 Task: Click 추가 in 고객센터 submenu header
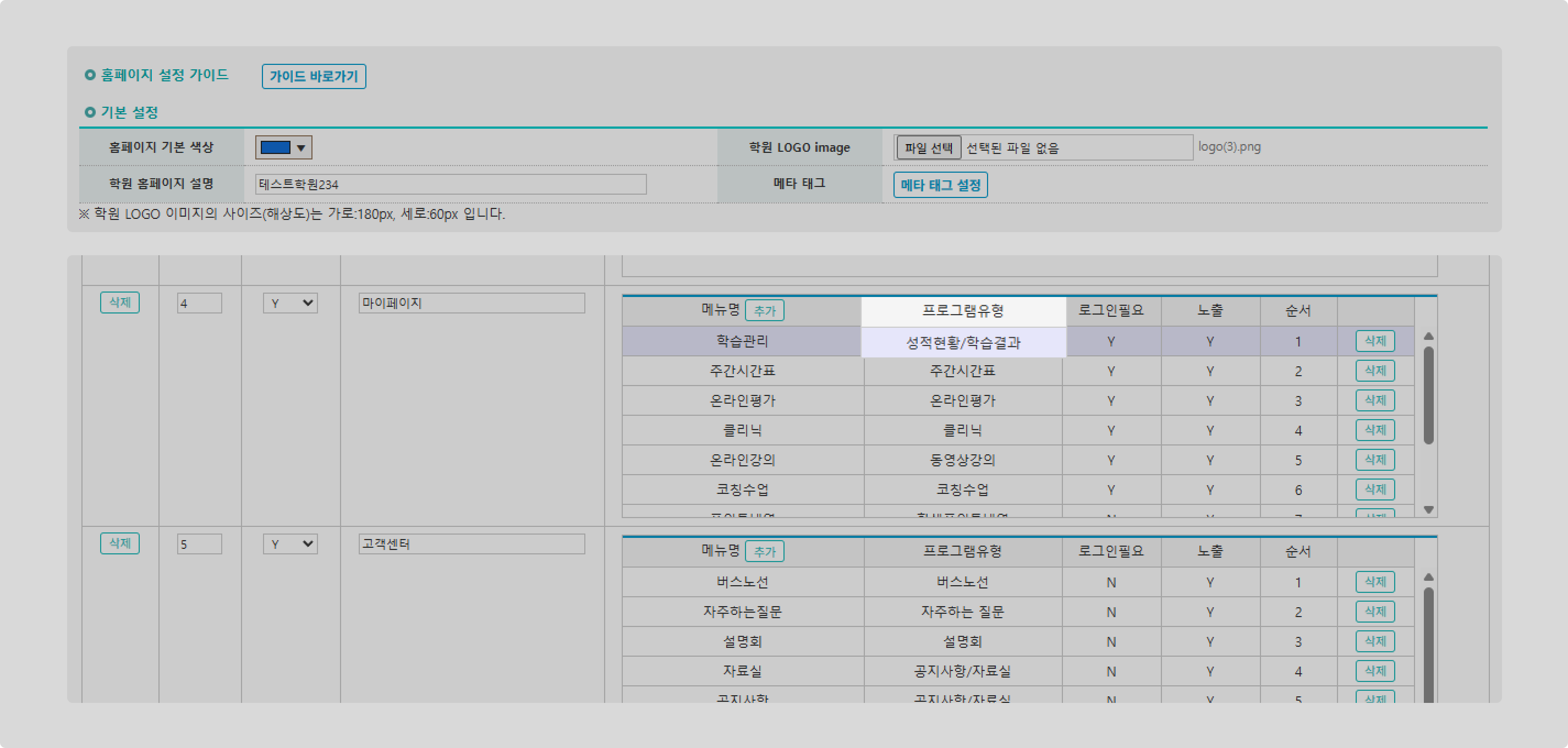pos(765,552)
